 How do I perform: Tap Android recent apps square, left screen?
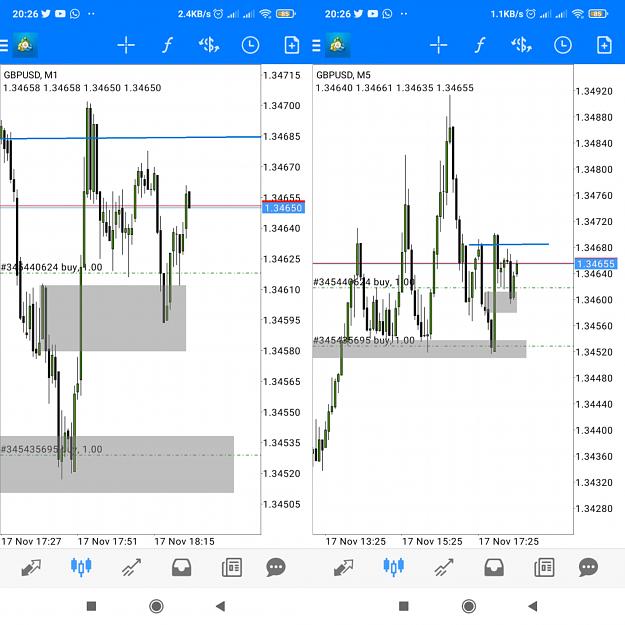91,606
